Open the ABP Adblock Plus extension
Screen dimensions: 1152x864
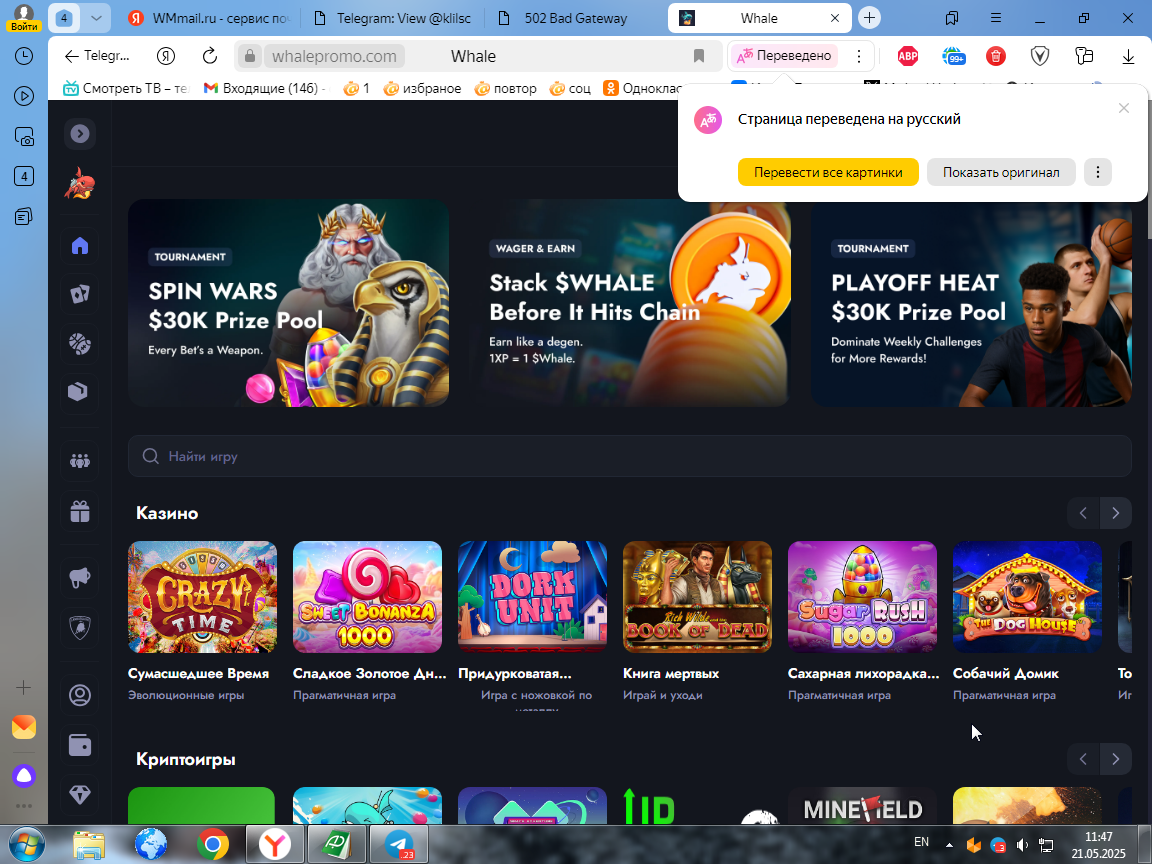pyautogui.click(x=908, y=56)
